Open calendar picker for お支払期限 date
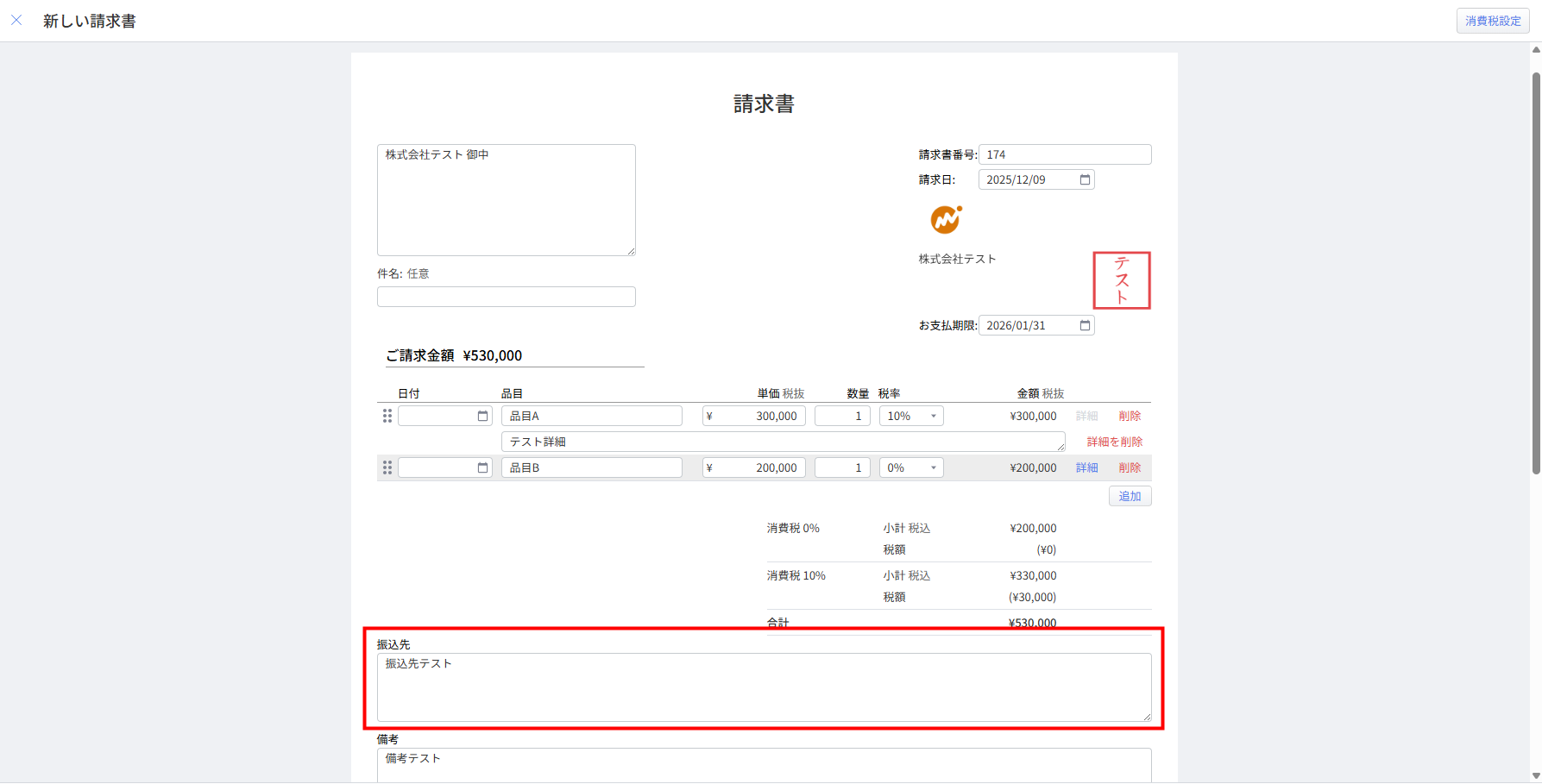The width and height of the screenshot is (1542, 784). click(1085, 325)
